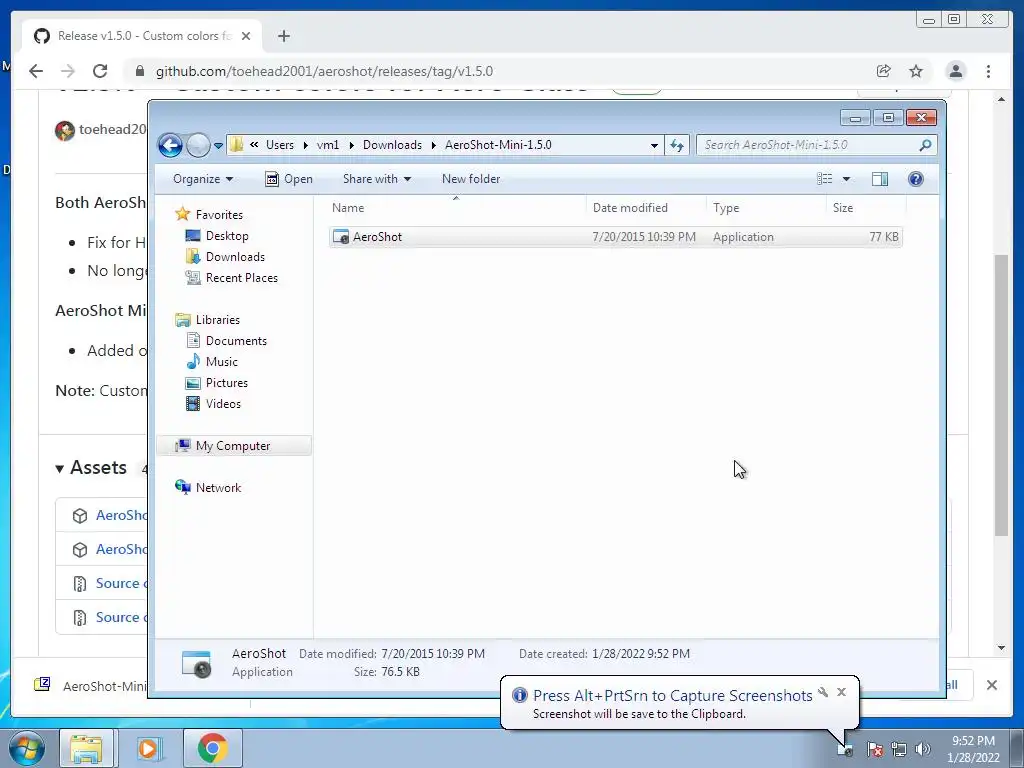Screen dimensions: 1024x768
Task: Expand the arrow after the vm1 breadcrumb
Action: [351, 145]
